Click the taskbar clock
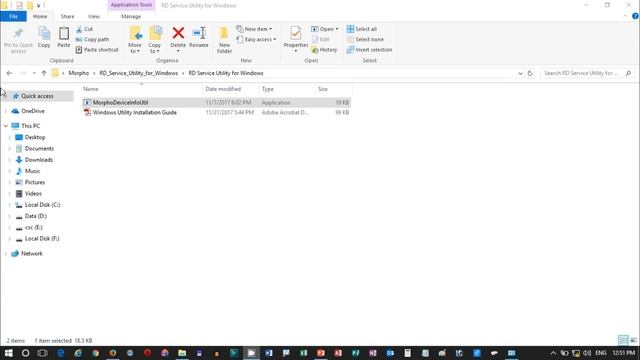The width and height of the screenshot is (640, 360). (624, 353)
